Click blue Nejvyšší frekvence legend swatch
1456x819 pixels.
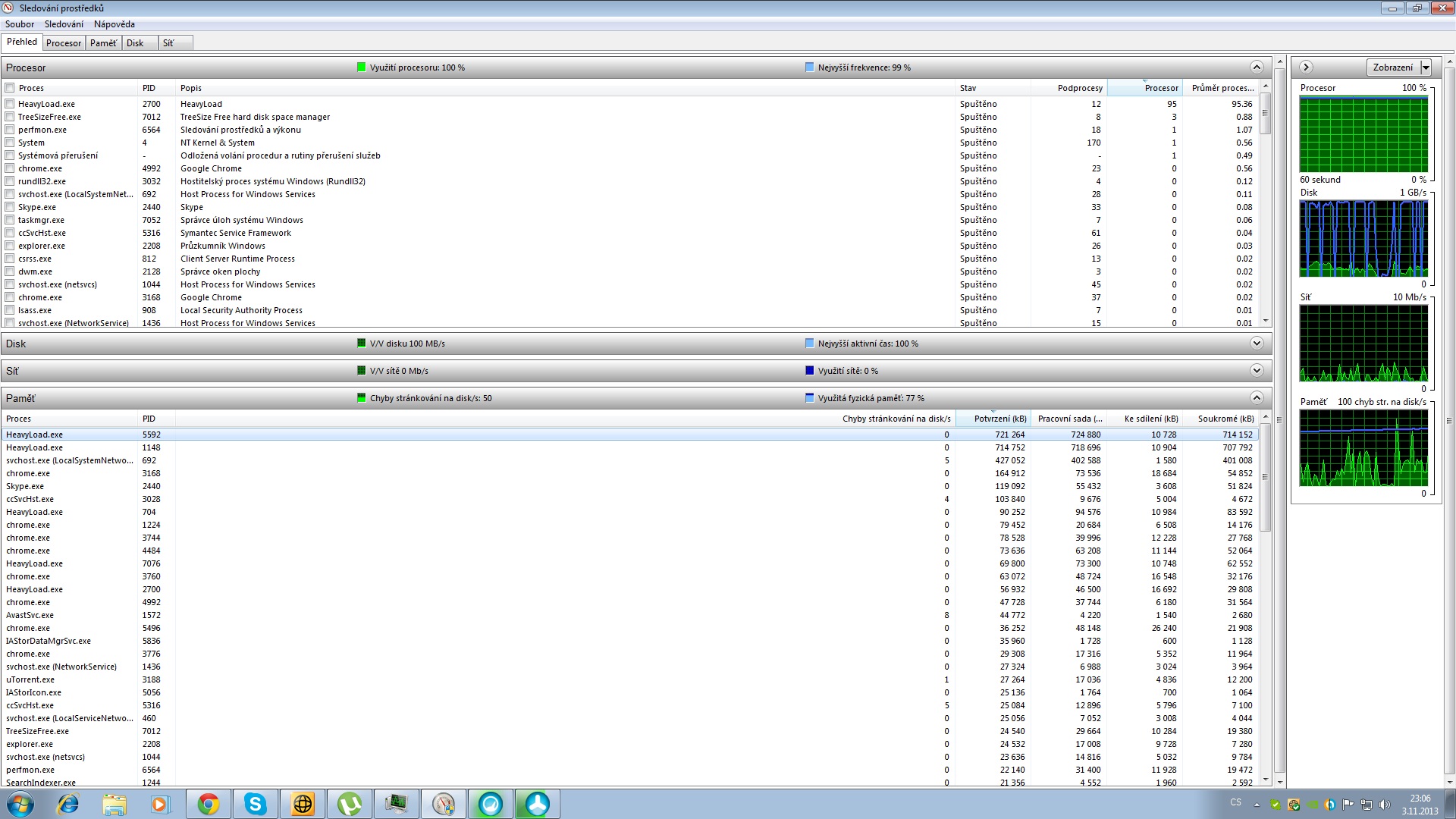[x=809, y=67]
